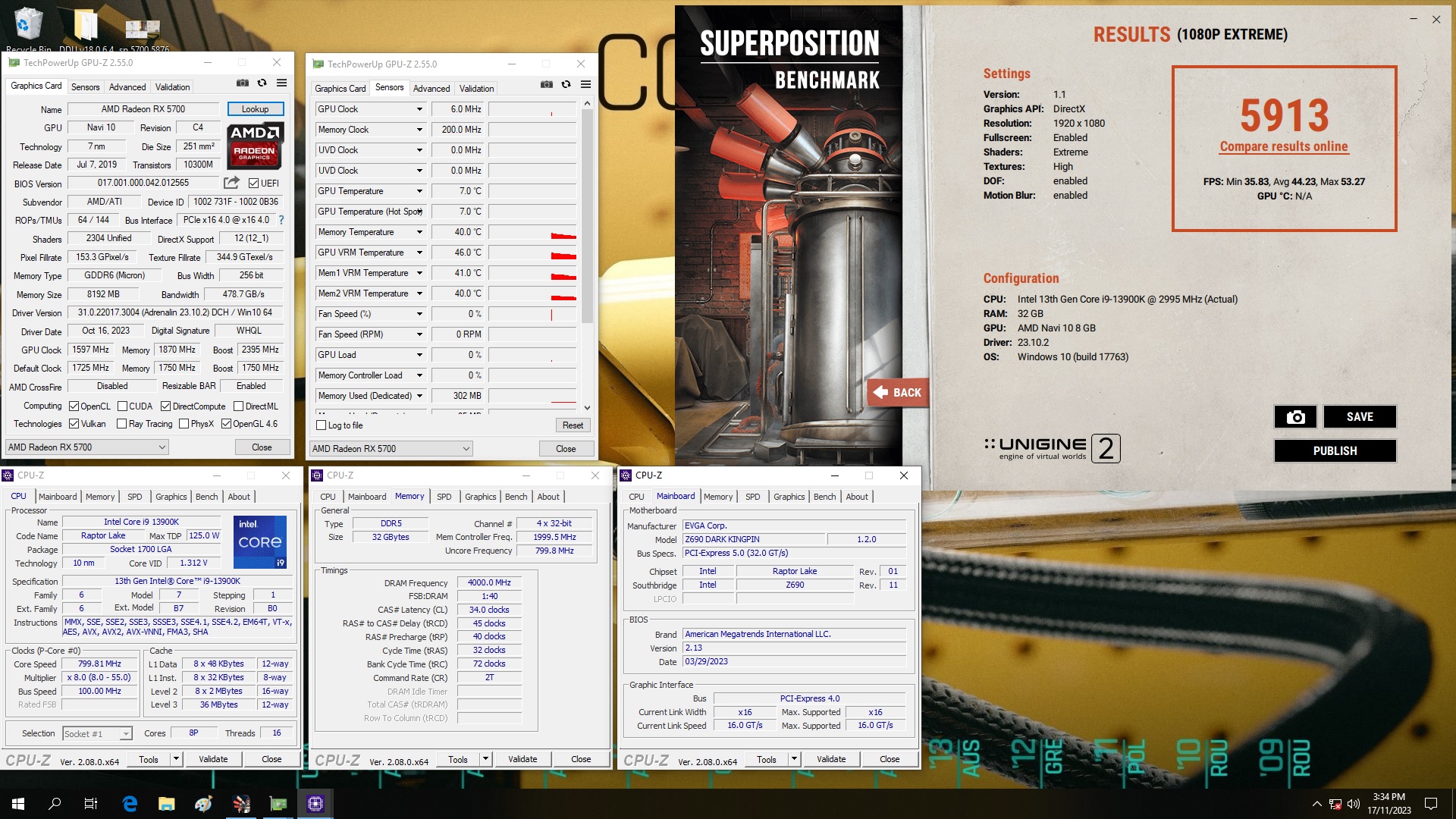Click the Intel Core i9 logo in CPU-Z

coord(260,542)
